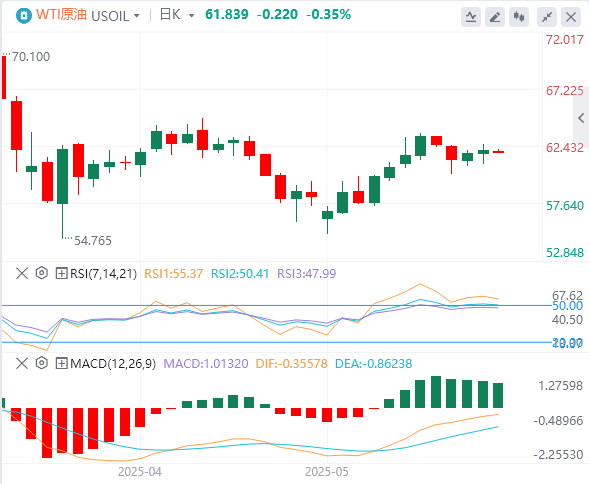The image size is (589, 484).
Task: Click the RSI 50.00 level line label
Action: pos(567,306)
